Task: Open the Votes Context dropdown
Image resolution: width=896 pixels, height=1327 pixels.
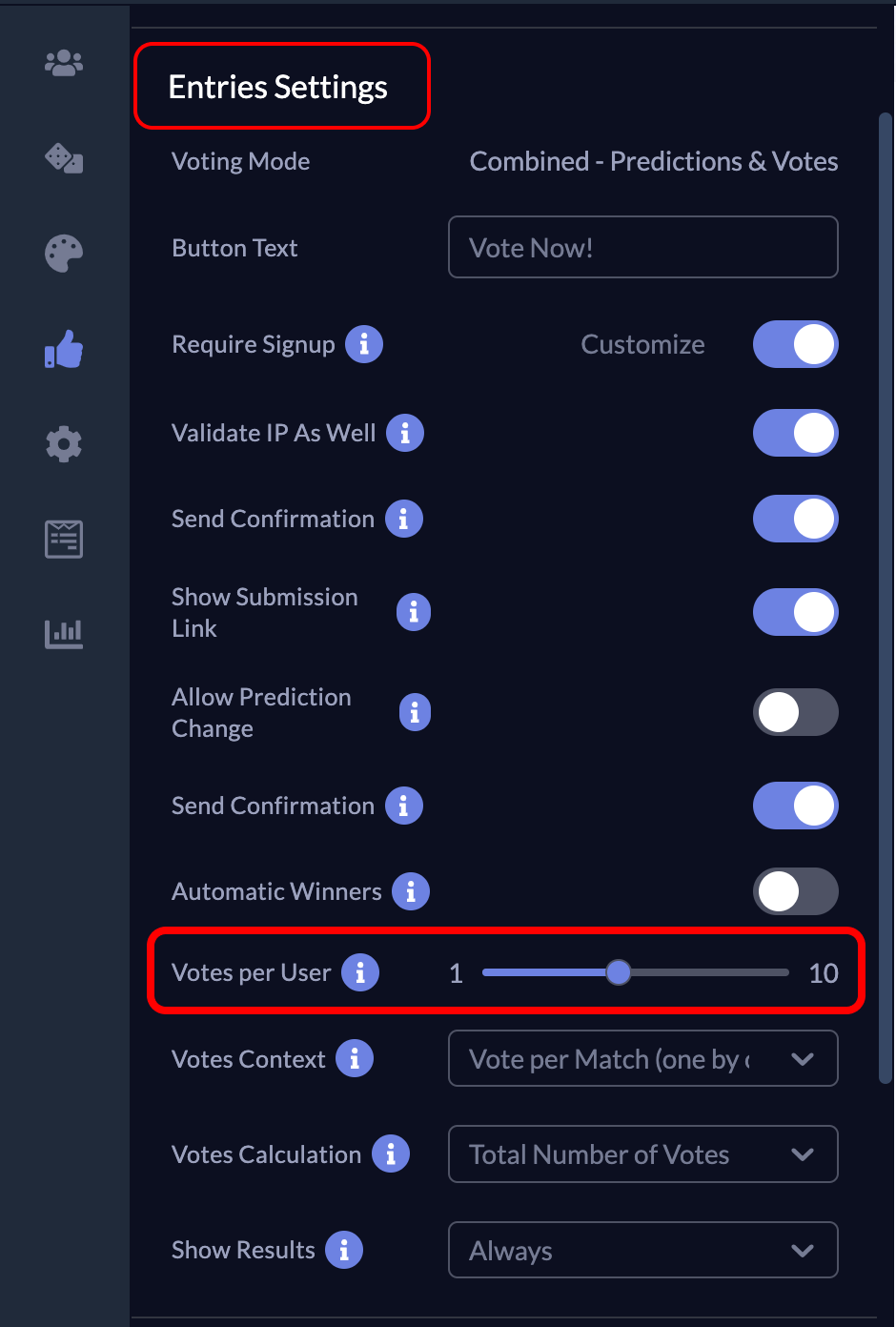Action: click(x=642, y=1058)
